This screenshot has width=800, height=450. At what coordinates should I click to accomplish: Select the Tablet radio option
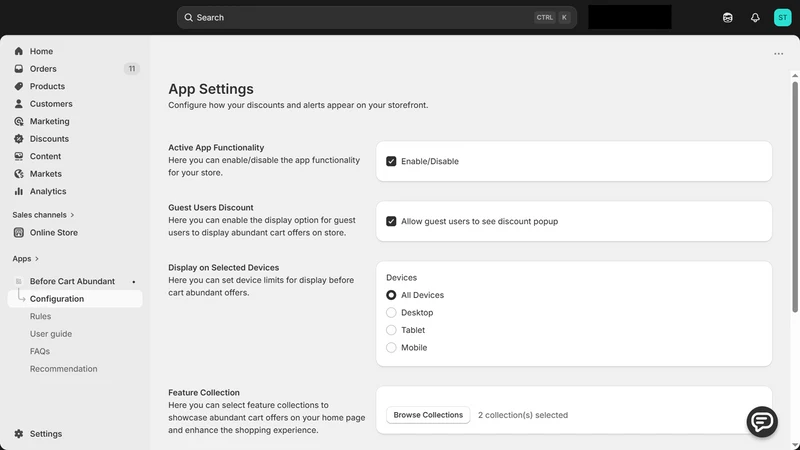[x=391, y=330]
